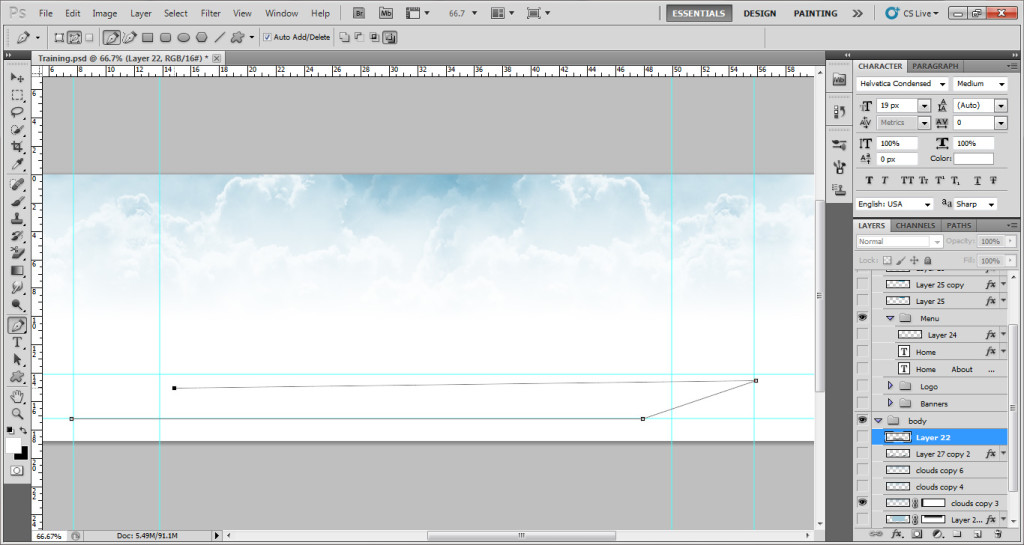Select the Horizontal Type tool

(x=17, y=343)
